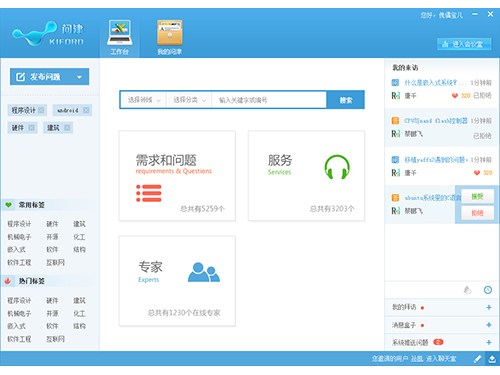Click the blue icon beside 移植yaffs2 question

395,160
